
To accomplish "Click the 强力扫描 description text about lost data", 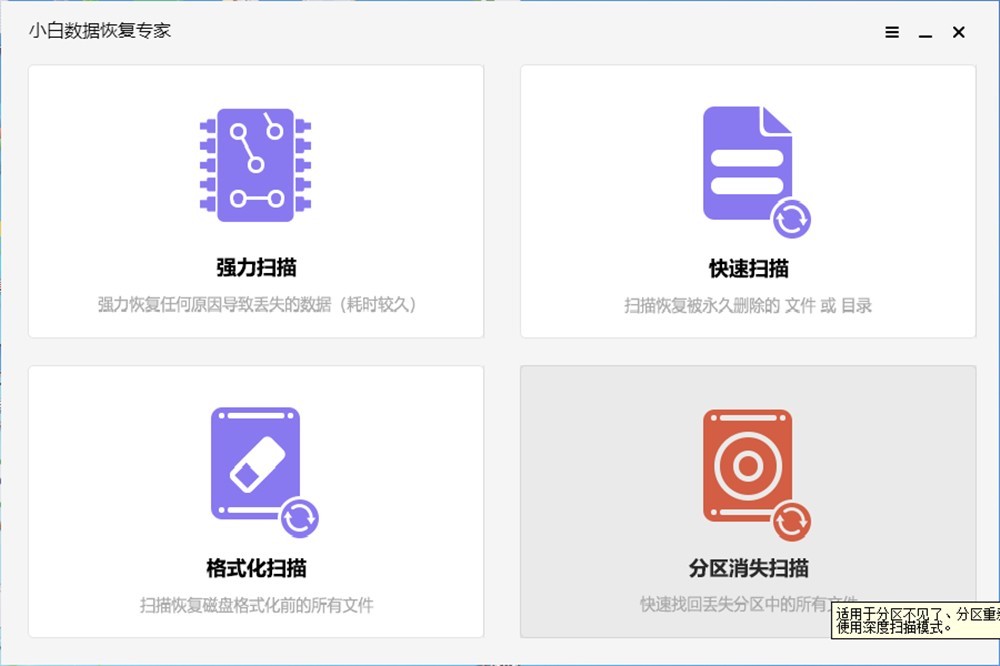I will tap(255, 304).
